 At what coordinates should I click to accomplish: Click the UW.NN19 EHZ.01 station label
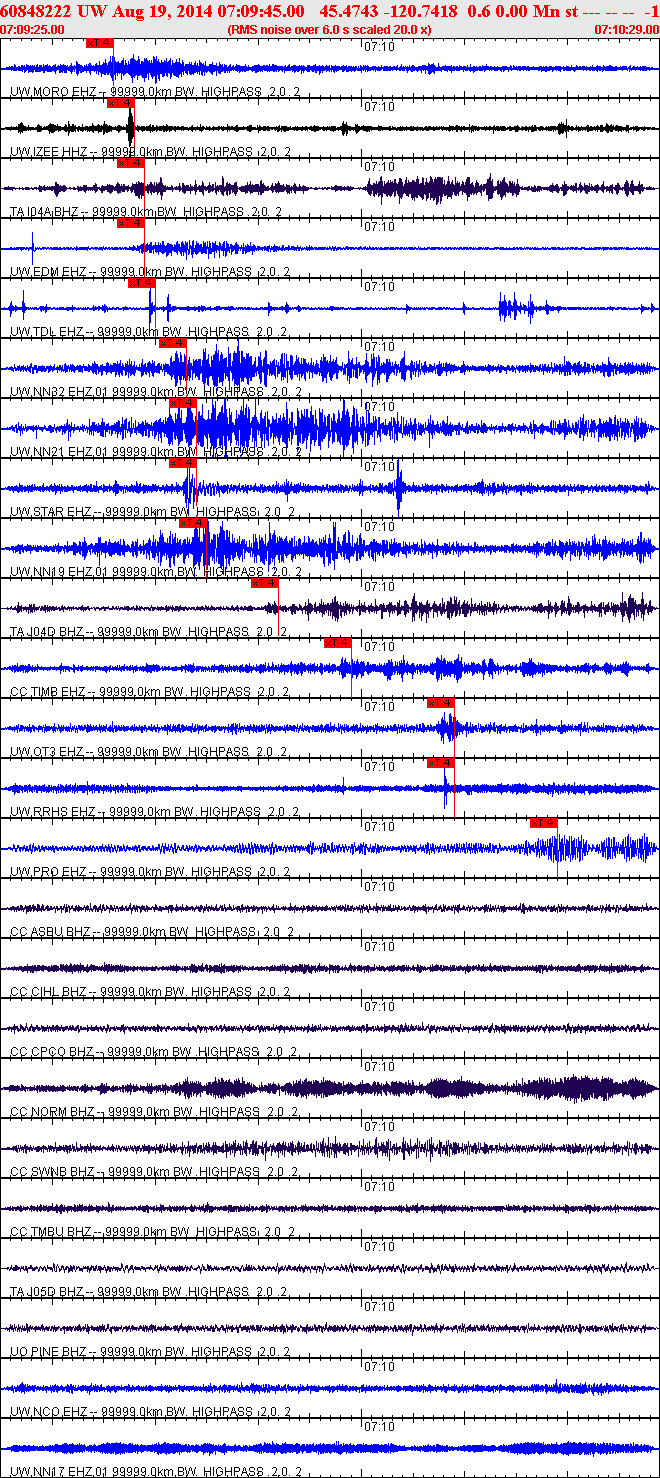click(58, 572)
